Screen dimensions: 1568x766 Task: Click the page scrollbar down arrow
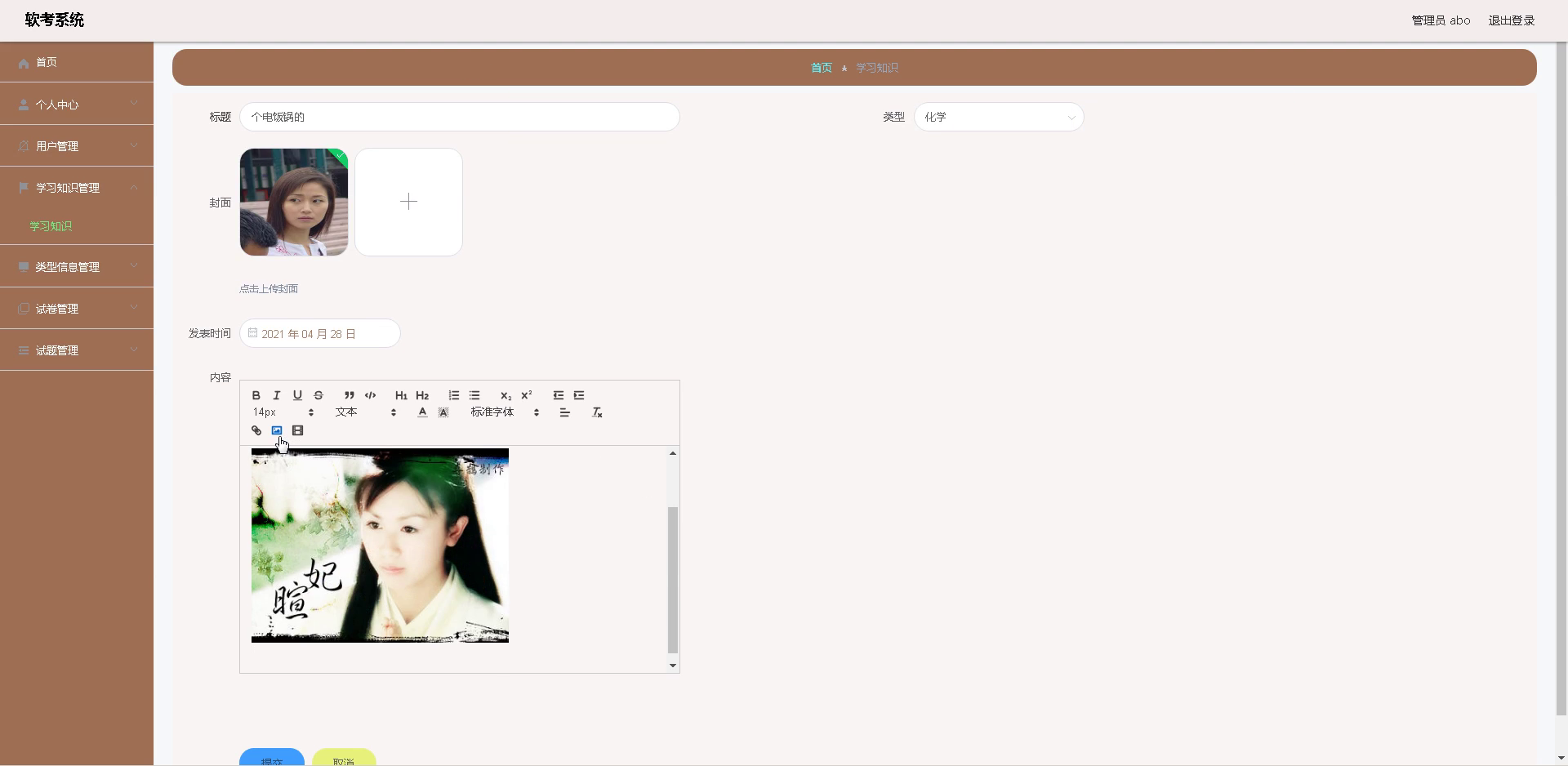tap(1561, 759)
